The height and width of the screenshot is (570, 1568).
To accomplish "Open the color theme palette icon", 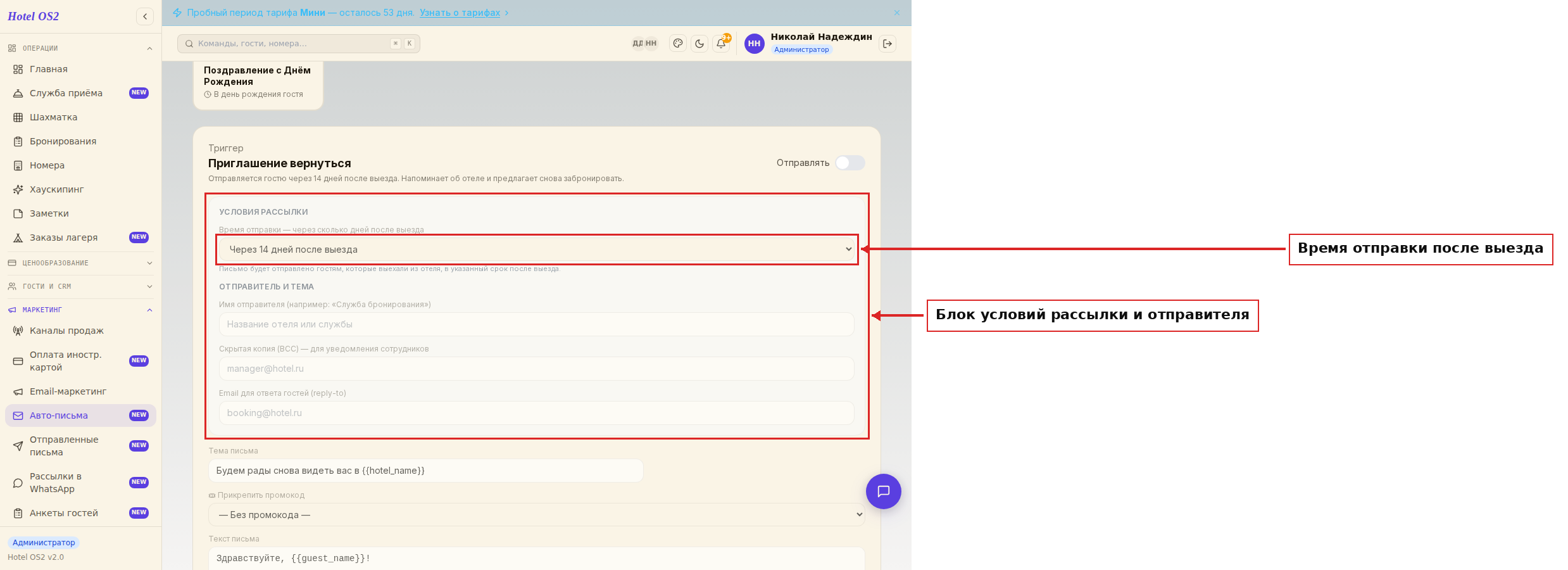I will pyautogui.click(x=678, y=44).
